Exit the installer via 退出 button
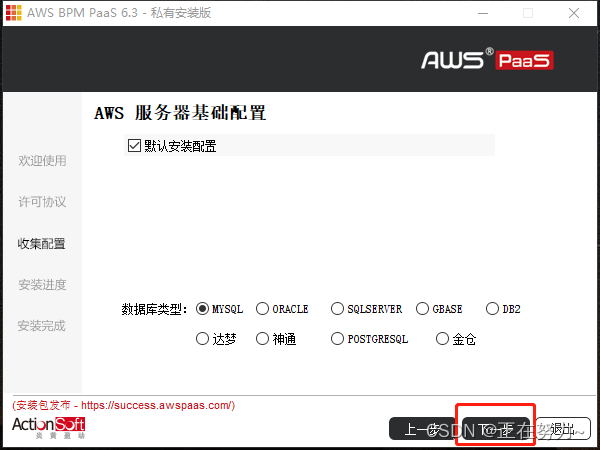The width and height of the screenshot is (600, 450). [x=562, y=429]
